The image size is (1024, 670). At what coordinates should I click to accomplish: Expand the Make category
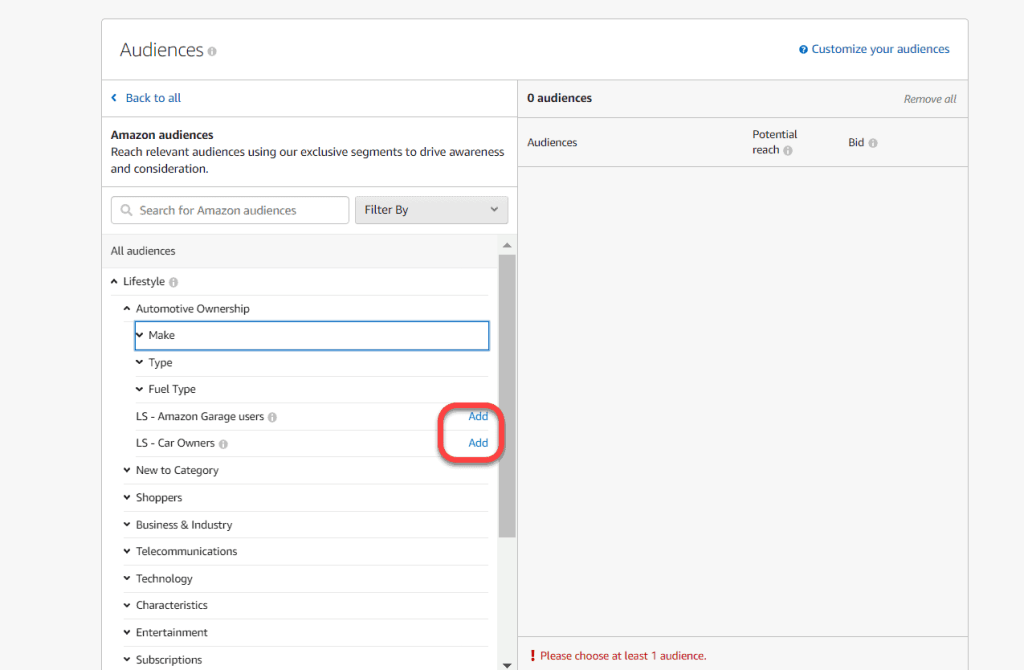click(140, 335)
